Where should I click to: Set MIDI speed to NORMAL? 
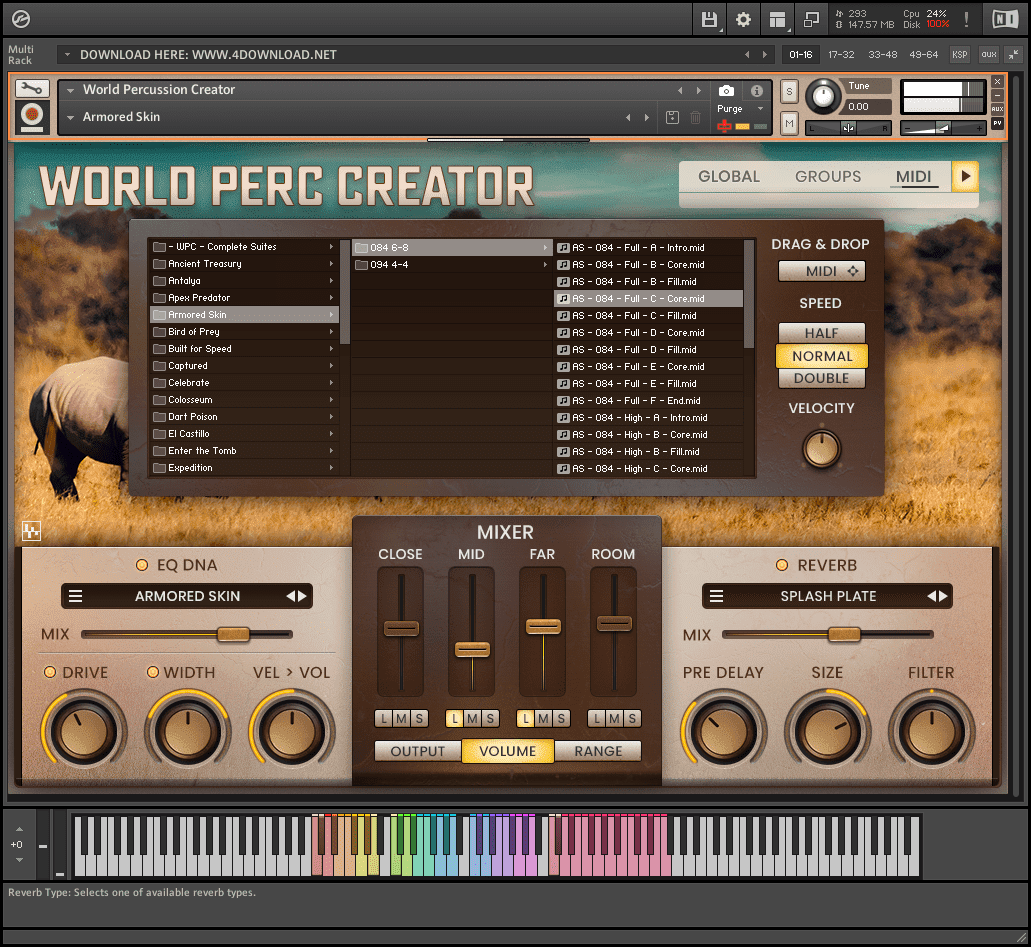pyautogui.click(x=822, y=356)
